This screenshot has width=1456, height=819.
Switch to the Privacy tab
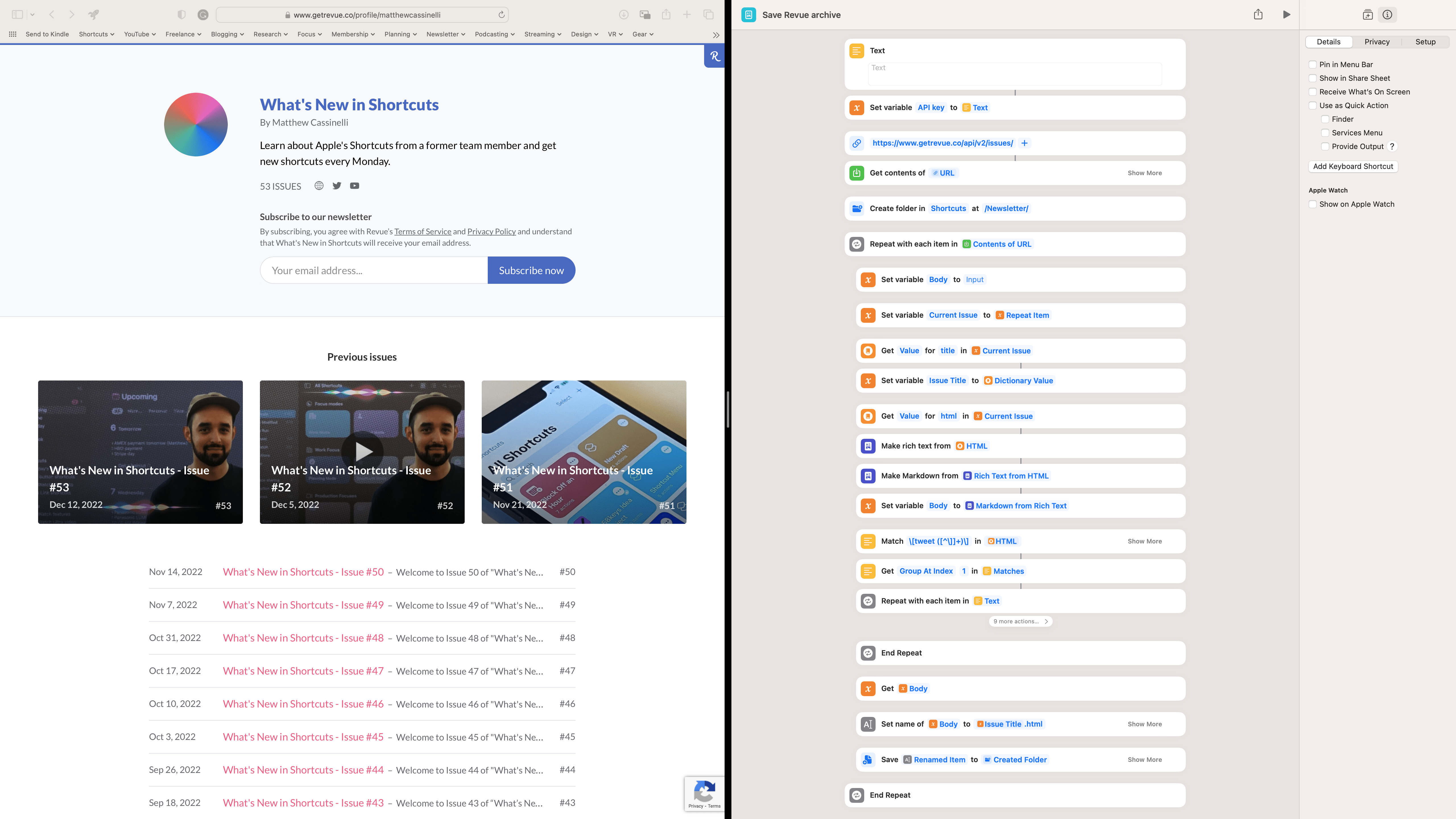click(1377, 42)
